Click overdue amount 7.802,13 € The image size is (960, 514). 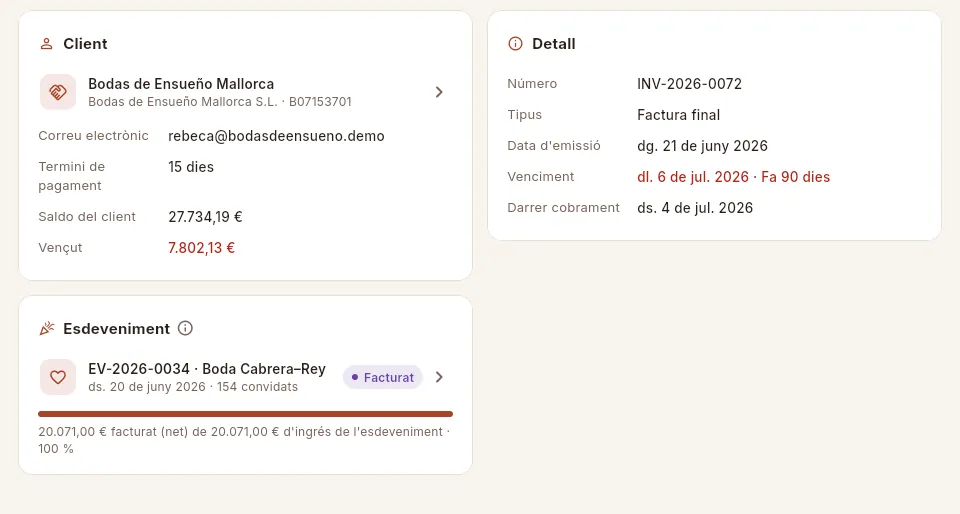(x=201, y=248)
